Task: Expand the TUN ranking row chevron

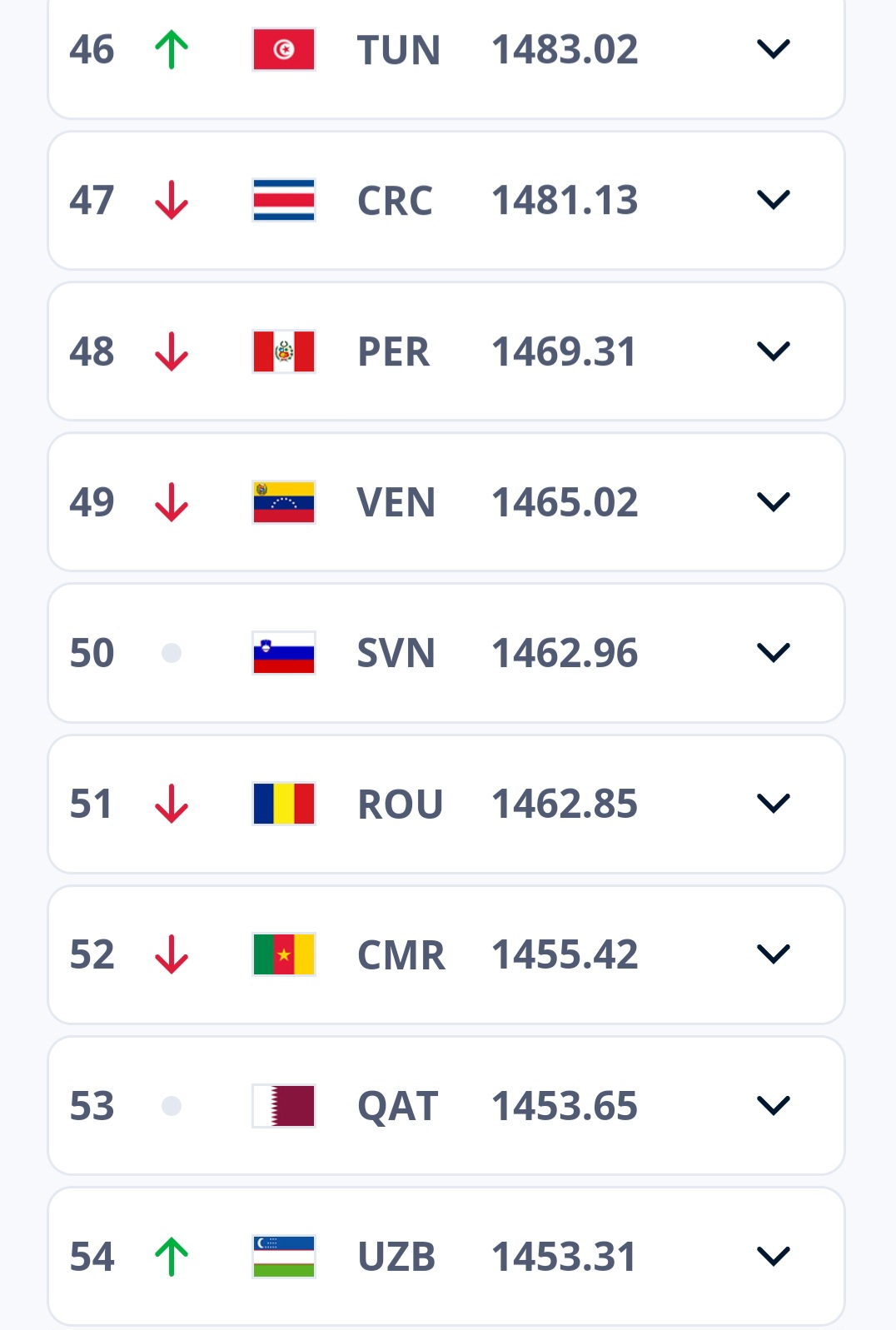Action: click(x=773, y=49)
